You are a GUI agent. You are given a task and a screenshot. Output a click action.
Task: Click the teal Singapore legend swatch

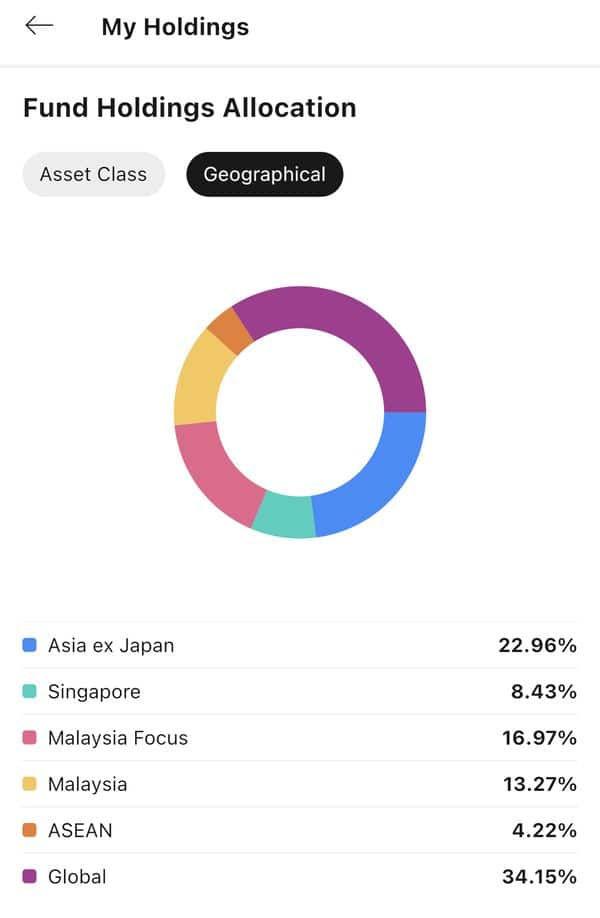click(29, 691)
